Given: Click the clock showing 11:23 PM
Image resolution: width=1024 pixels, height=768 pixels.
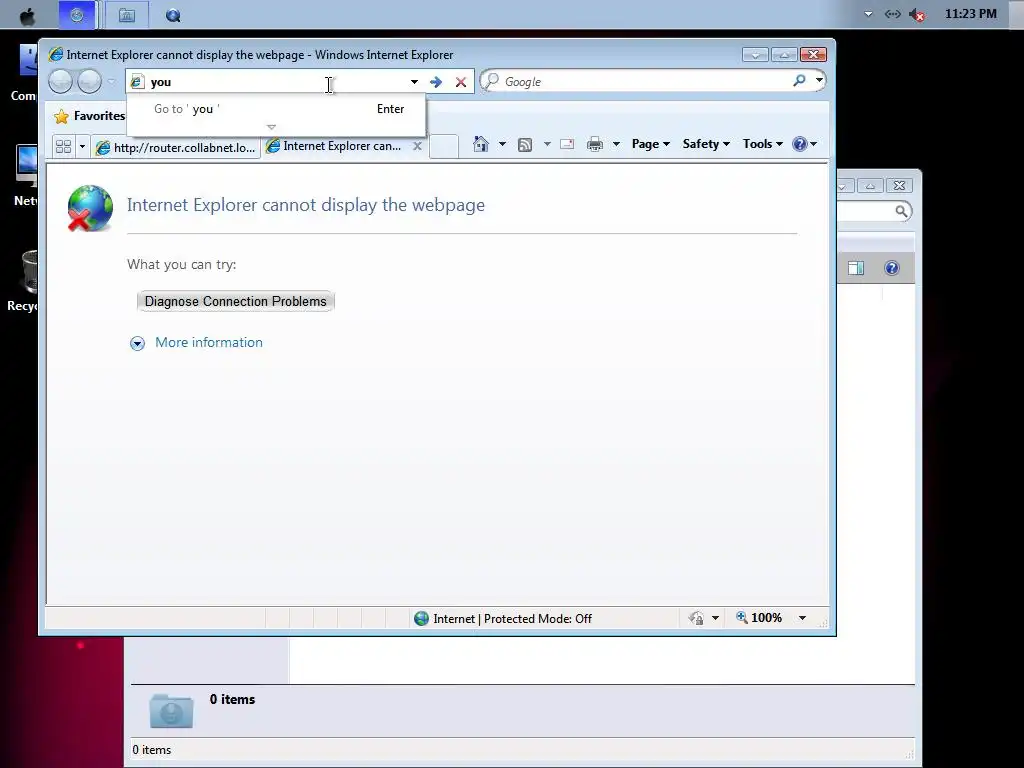Looking at the screenshot, I should tap(970, 14).
